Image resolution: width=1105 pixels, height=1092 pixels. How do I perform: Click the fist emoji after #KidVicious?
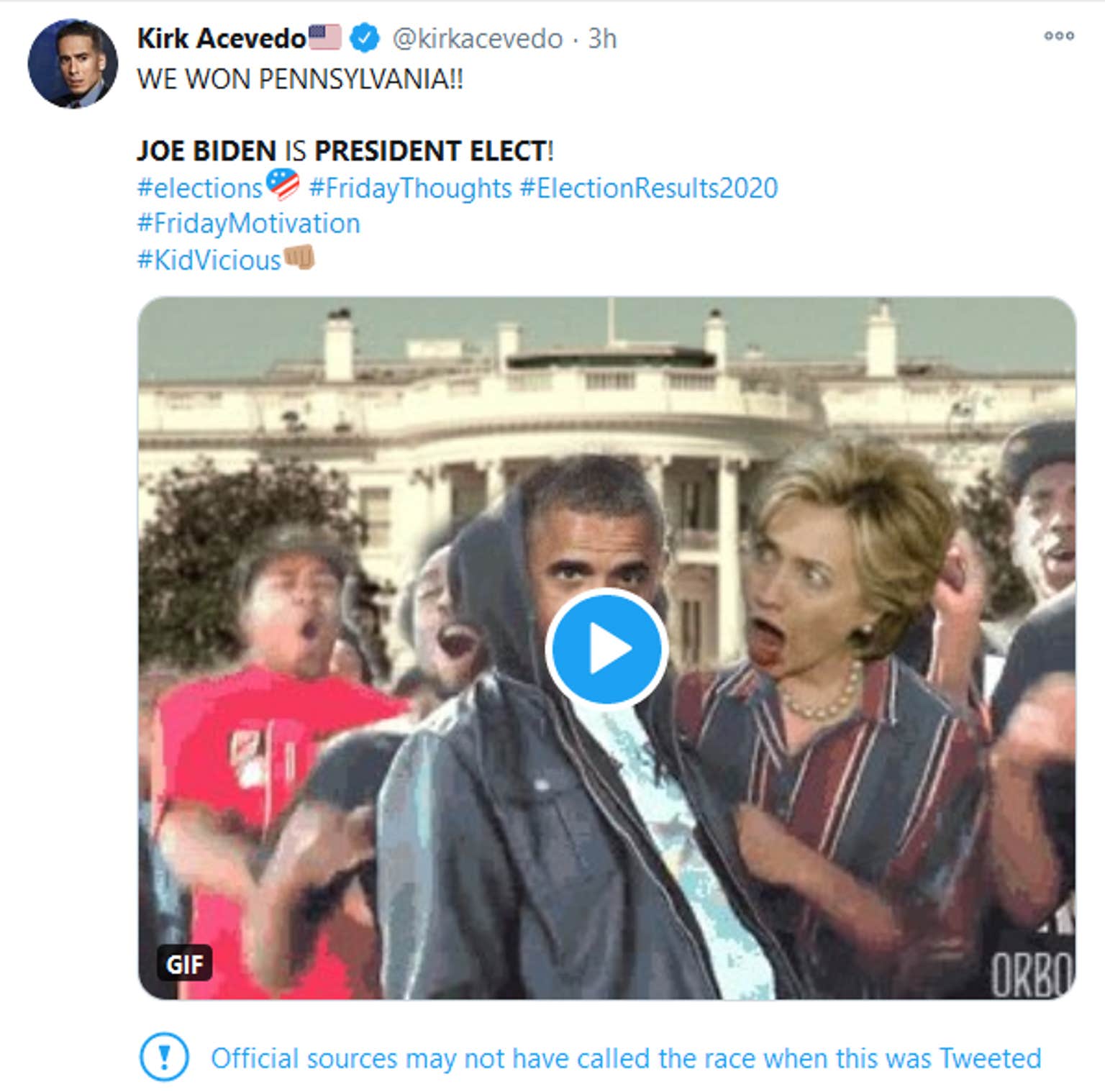click(x=299, y=258)
